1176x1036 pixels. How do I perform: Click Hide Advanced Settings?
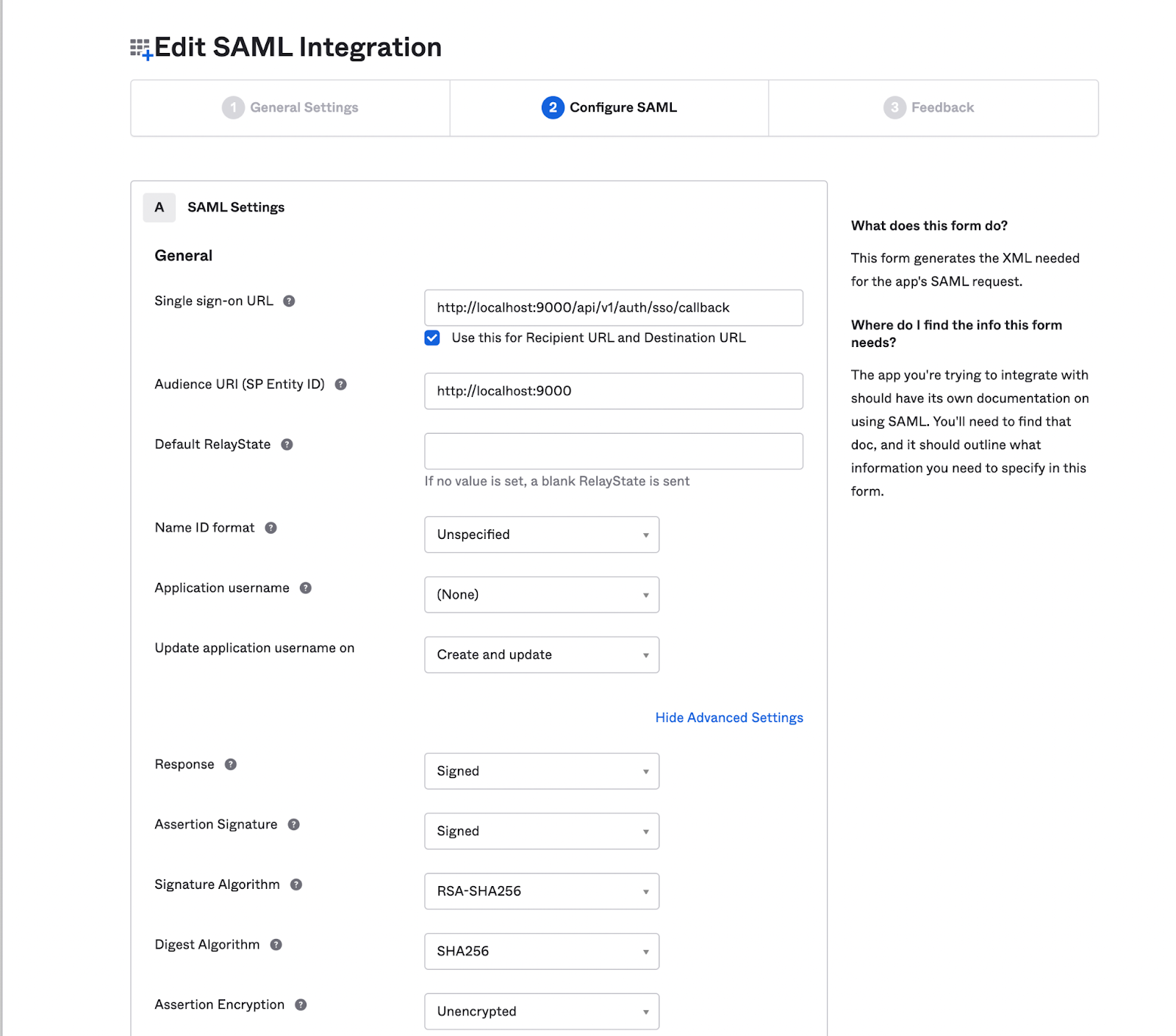point(728,717)
